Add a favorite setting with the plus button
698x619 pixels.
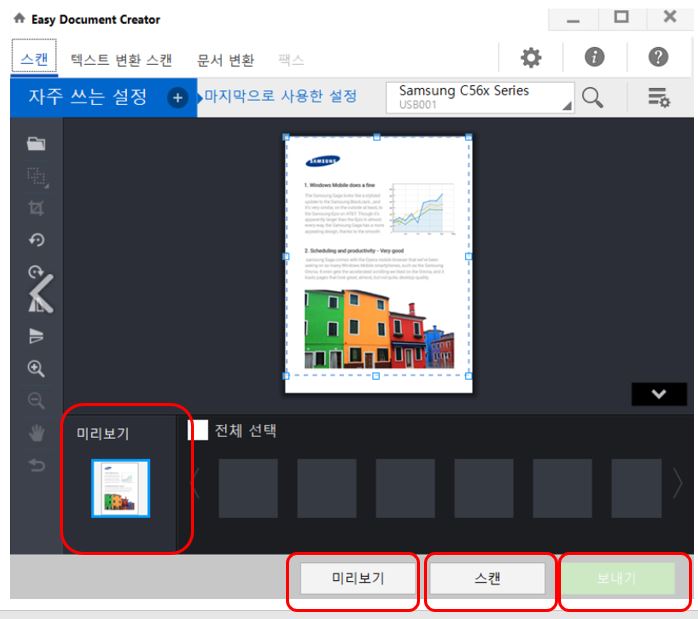click(x=177, y=98)
